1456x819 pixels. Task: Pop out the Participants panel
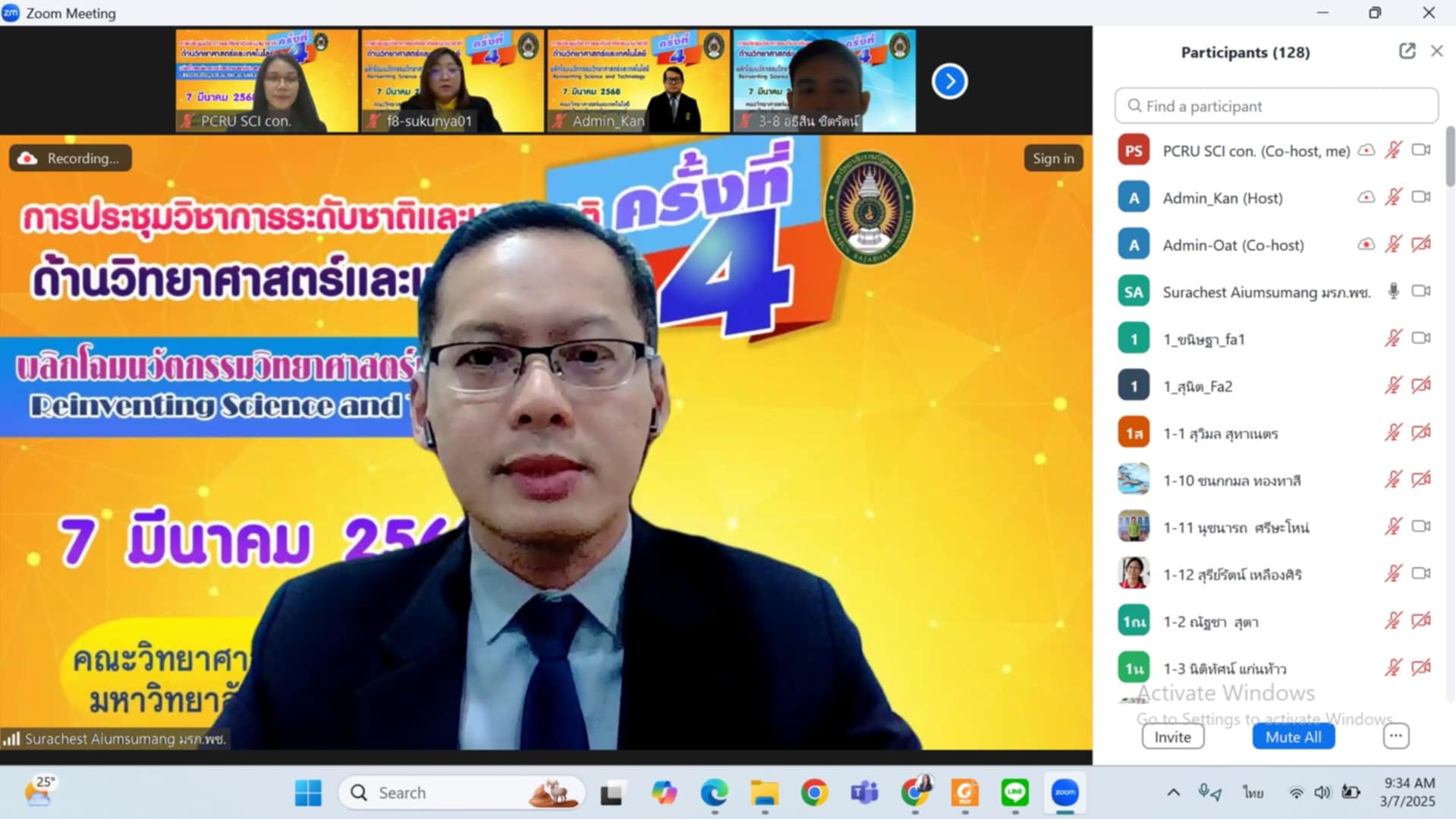pyautogui.click(x=1407, y=51)
